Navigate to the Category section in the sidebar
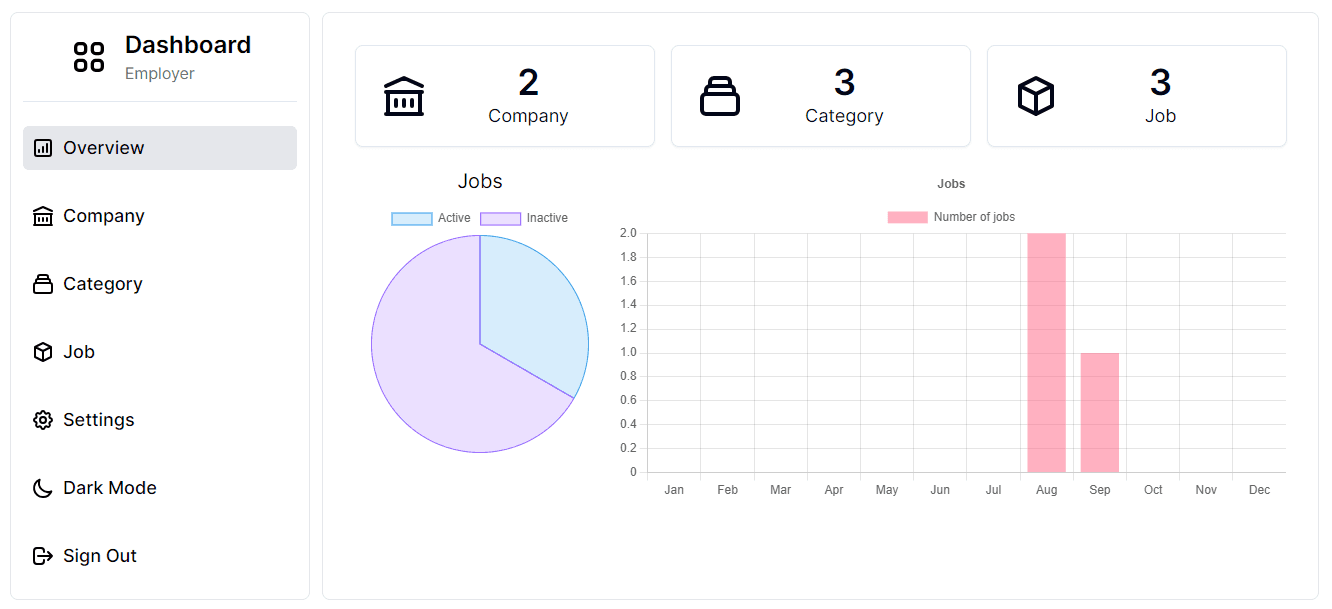 103,283
